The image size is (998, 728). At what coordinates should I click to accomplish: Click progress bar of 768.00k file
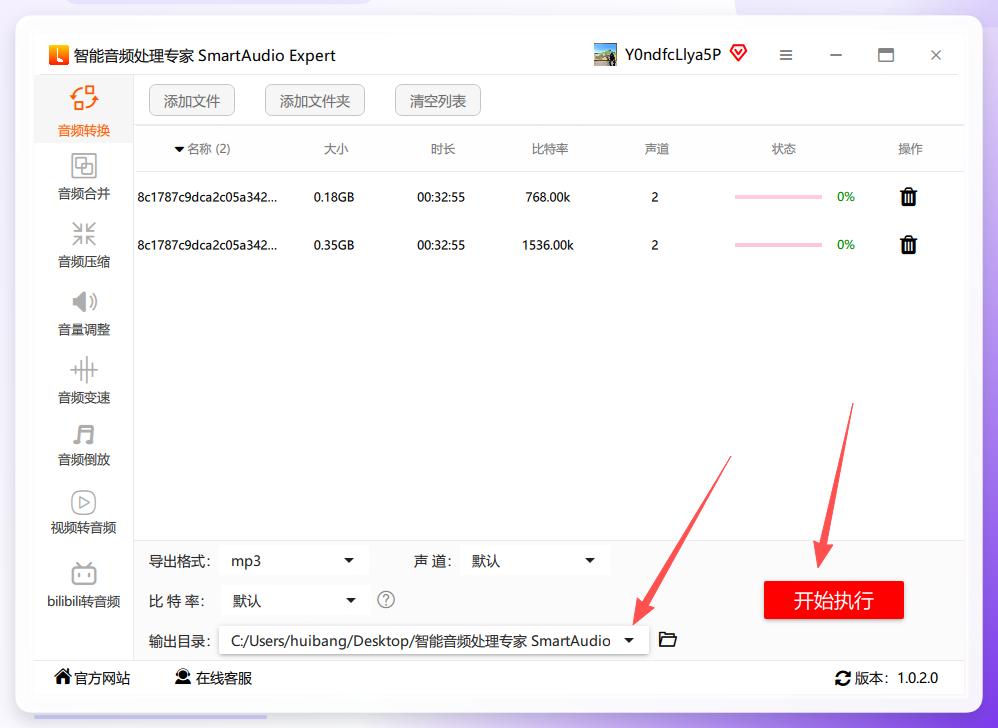(x=778, y=197)
